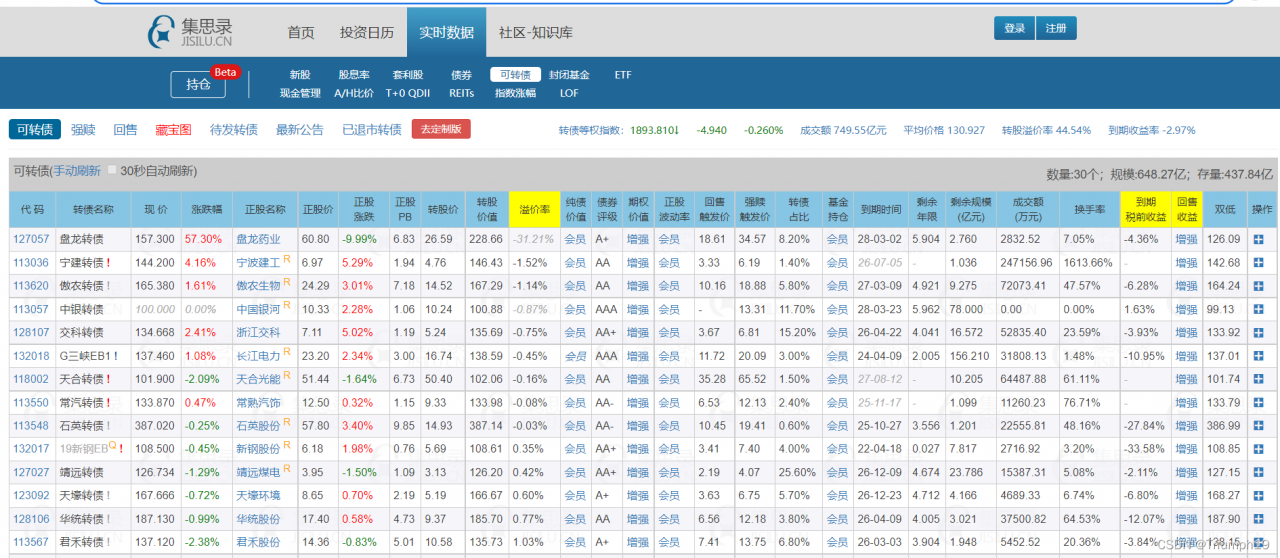The height and width of the screenshot is (558, 1280).
Task: Click the 手动刷新 link
Action: 77,171
